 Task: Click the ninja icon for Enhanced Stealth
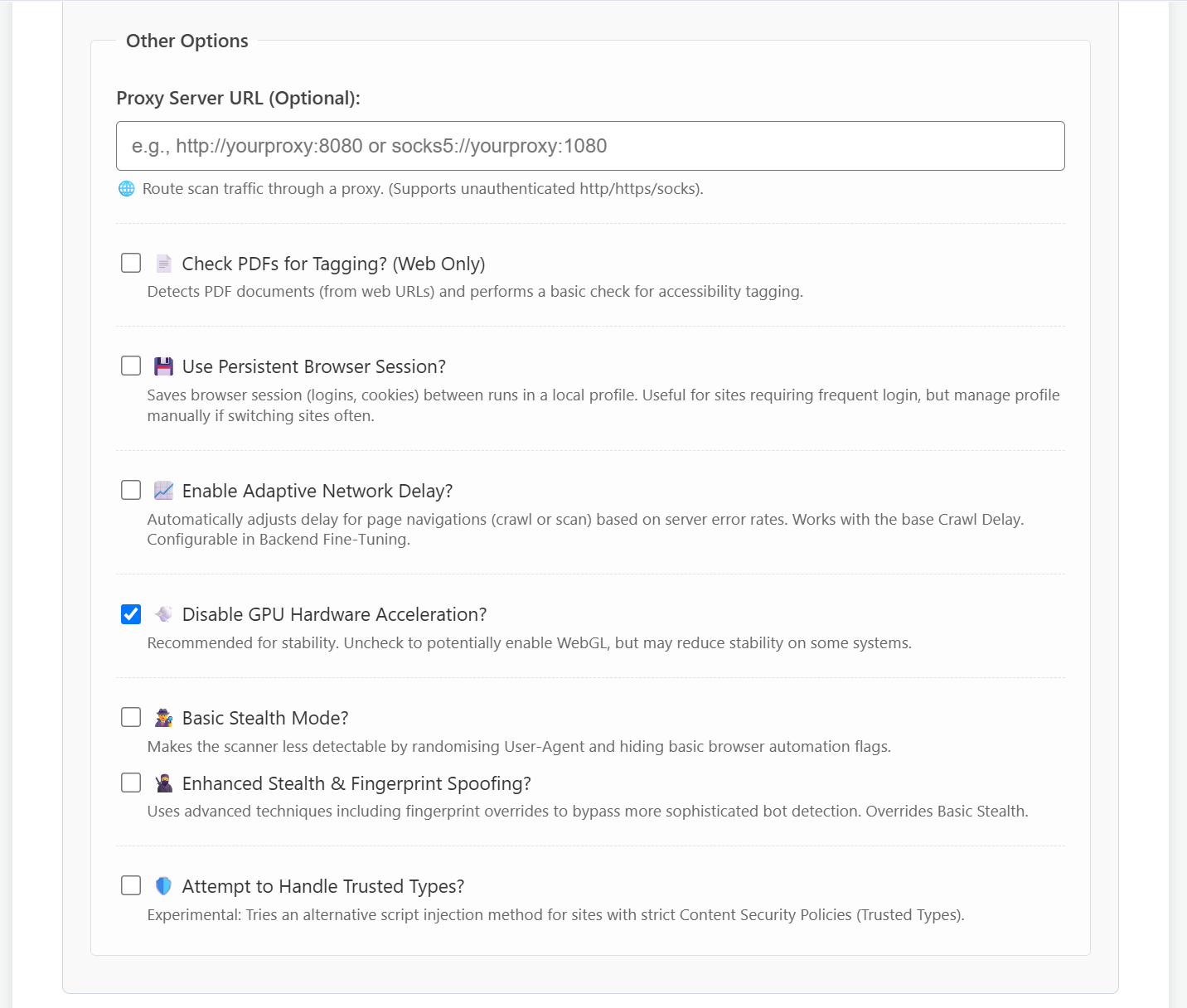[164, 783]
